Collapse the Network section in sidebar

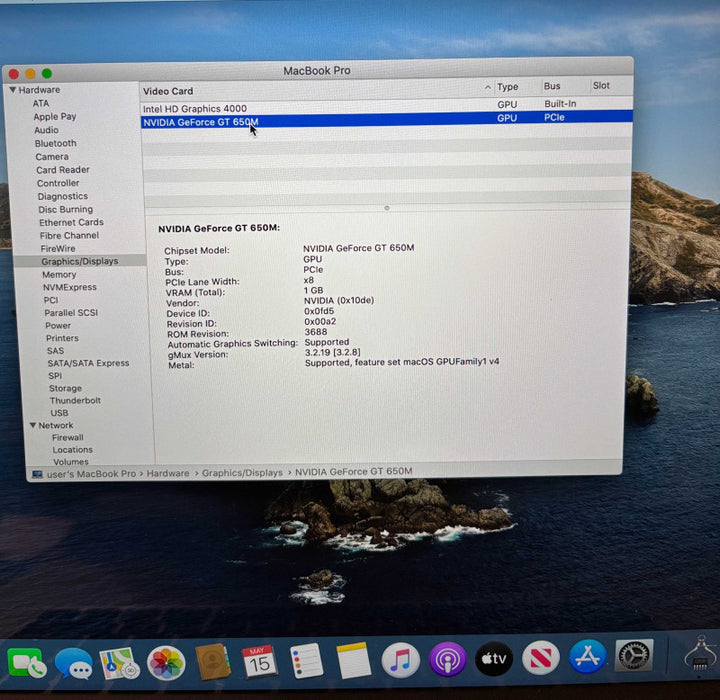coord(33,425)
